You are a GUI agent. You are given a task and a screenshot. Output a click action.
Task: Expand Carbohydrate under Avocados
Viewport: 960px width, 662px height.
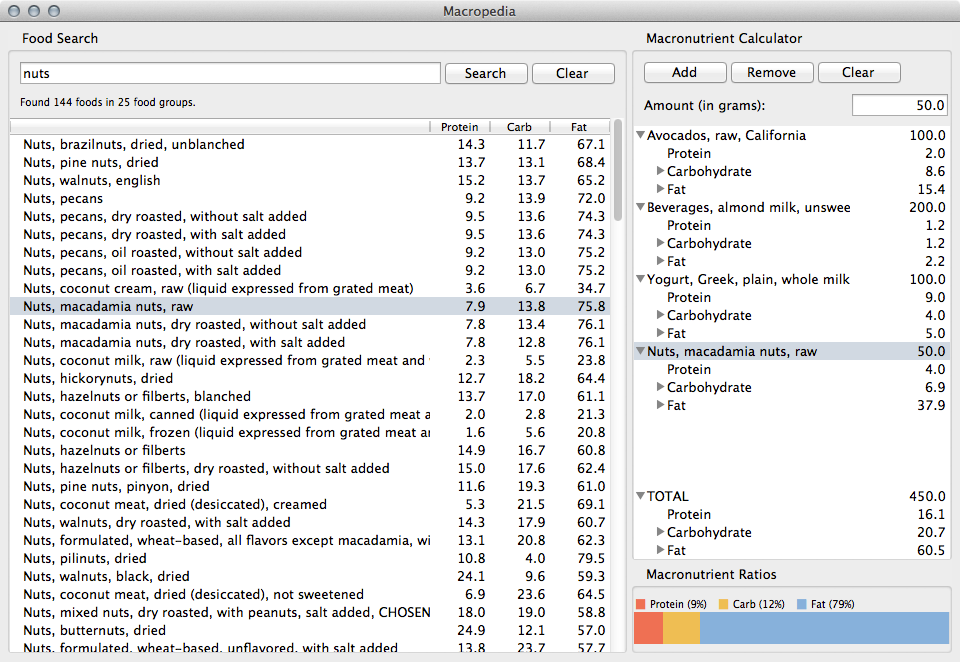click(x=660, y=171)
